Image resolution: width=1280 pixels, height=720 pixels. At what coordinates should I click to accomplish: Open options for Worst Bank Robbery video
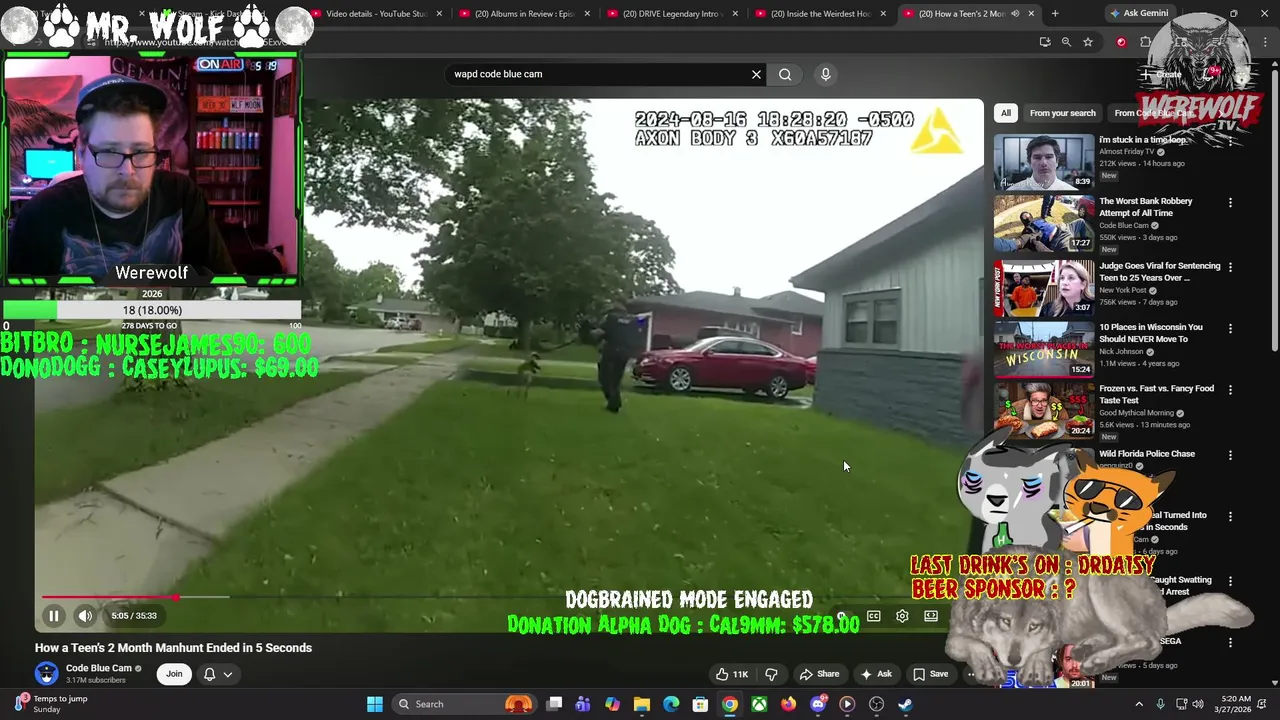pyautogui.click(x=1230, y=202)
